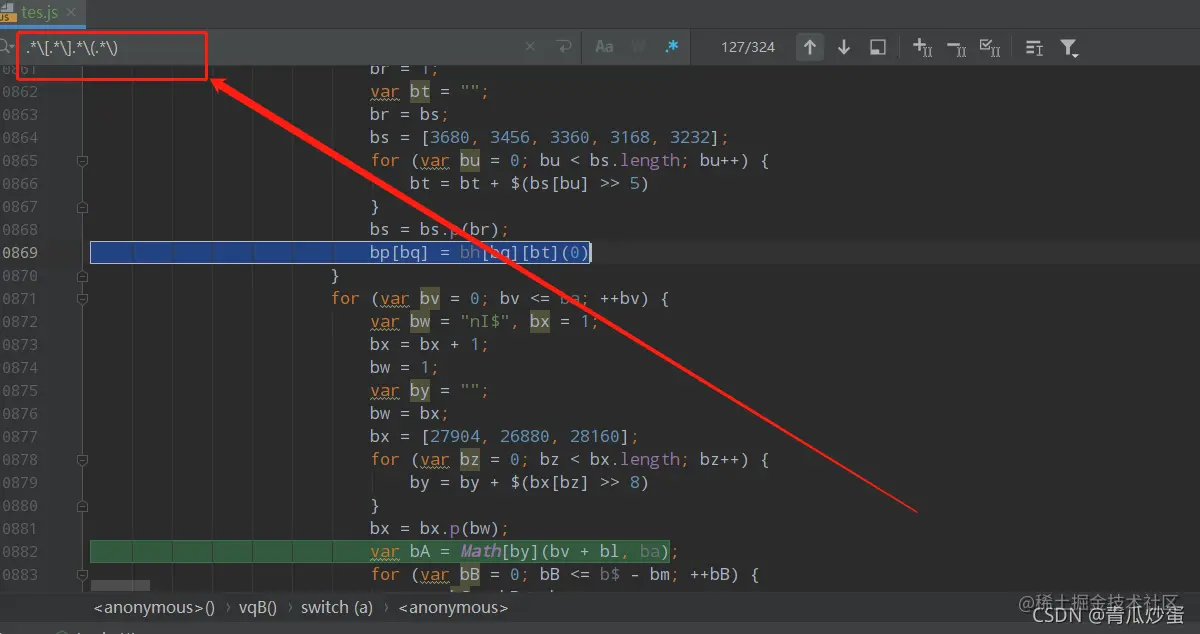Screen dimensions: 1200x634
Task: Click the Math[by] green highlighted line
Action: point(524,551)
